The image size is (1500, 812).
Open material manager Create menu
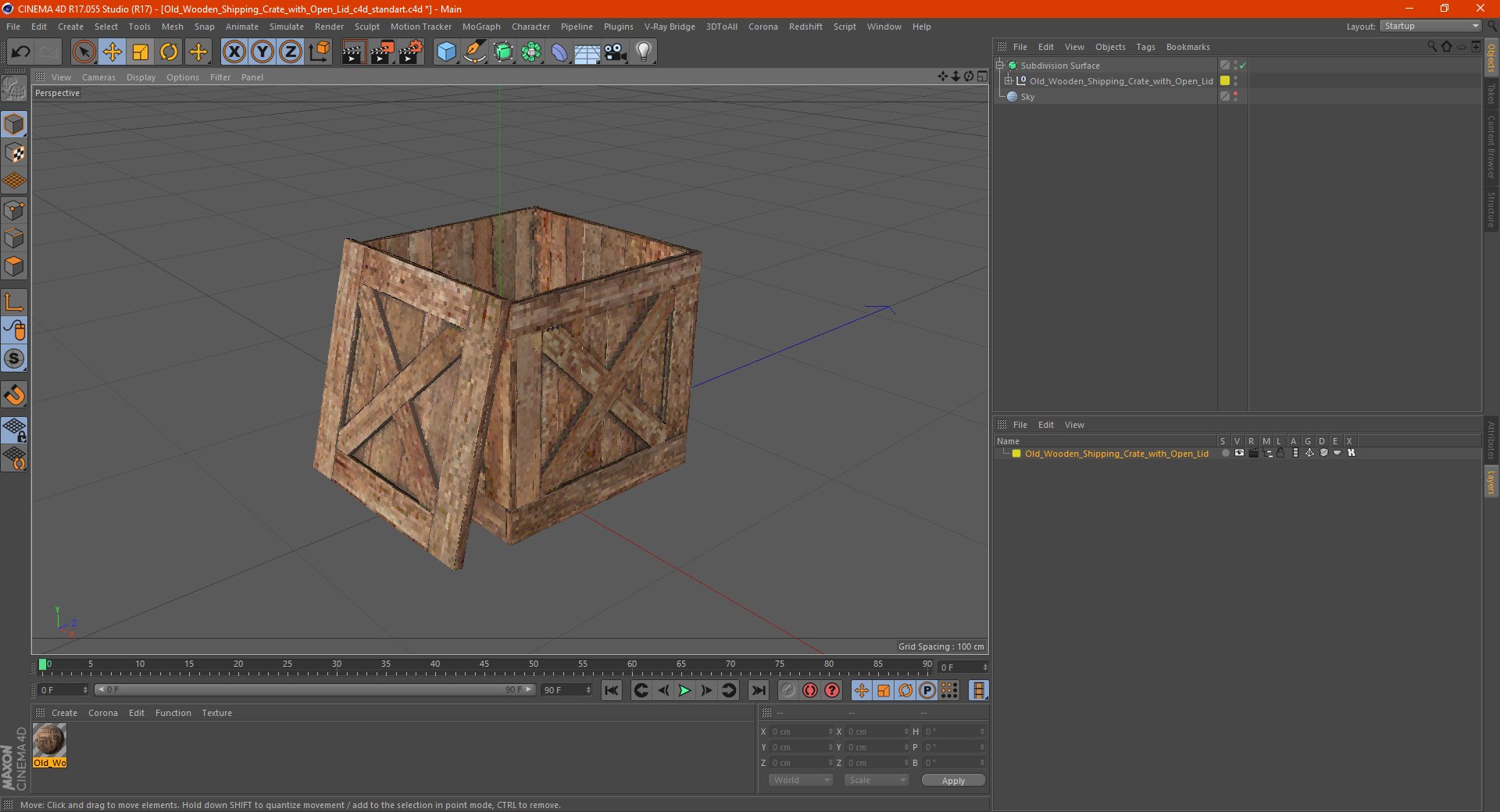point(64,713)
